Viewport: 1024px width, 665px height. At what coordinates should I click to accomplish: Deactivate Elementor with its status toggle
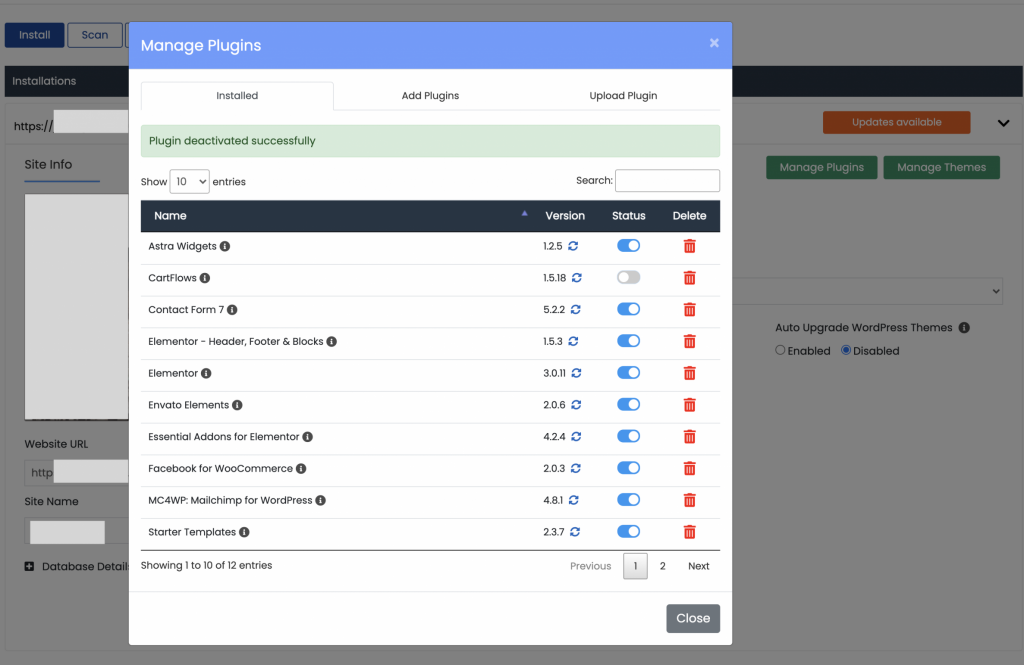click(x=628, y=372)
